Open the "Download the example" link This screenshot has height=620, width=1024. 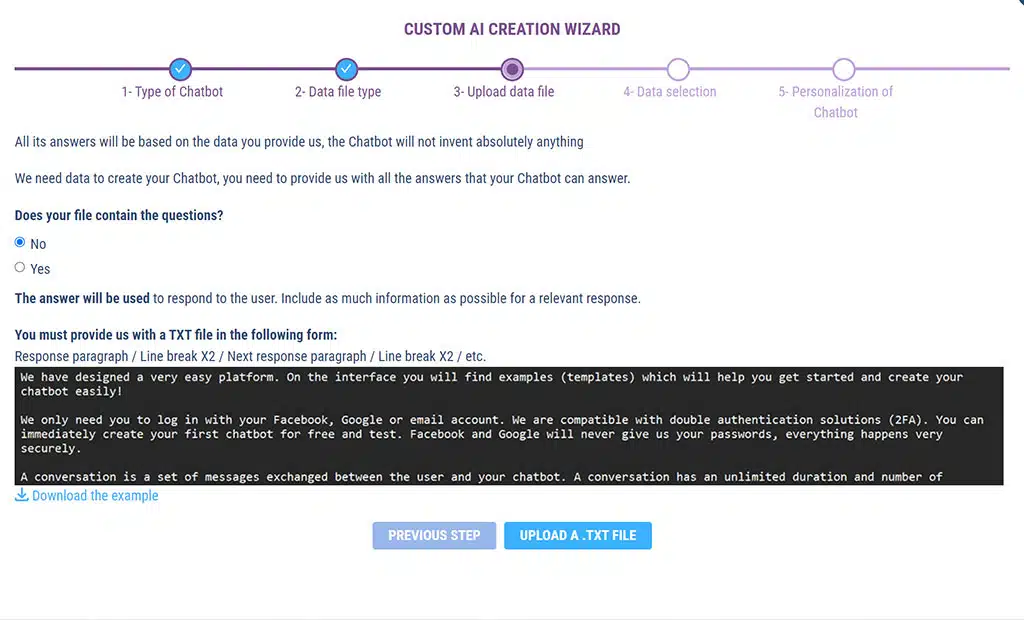[95, 496]
